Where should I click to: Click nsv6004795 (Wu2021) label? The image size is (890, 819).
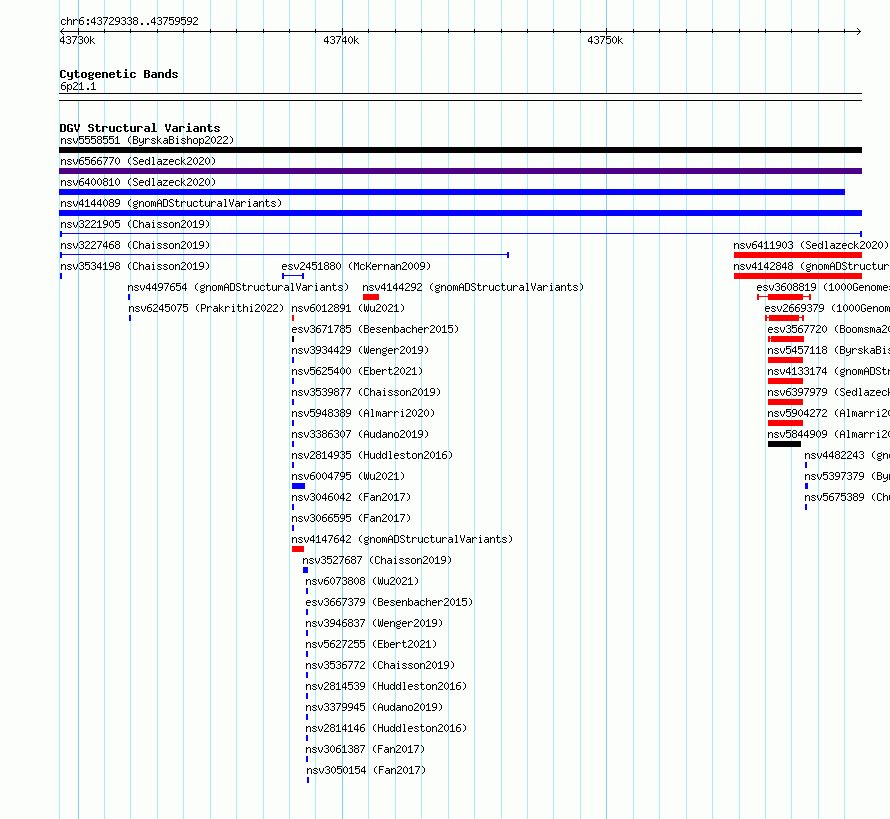348,476
